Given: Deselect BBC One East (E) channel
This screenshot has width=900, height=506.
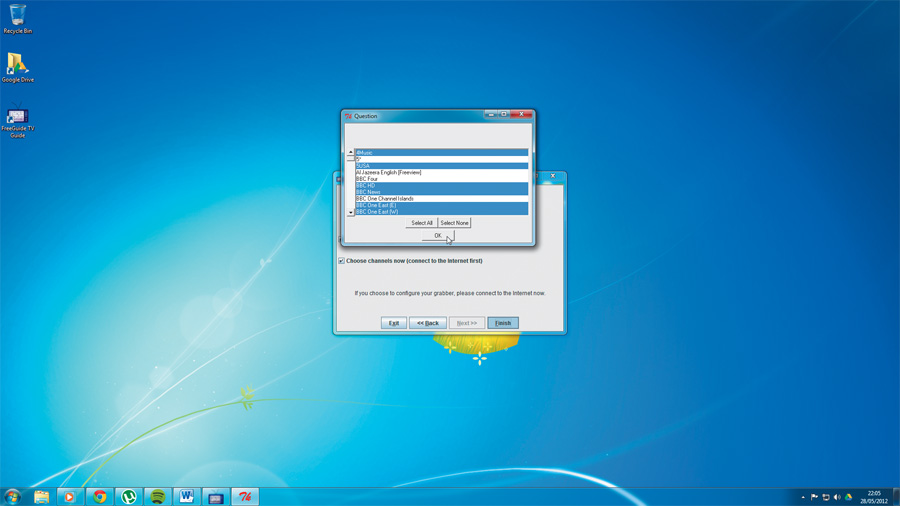Looking at the screenshot, I should pyautogui.click(x=441, y=205).
